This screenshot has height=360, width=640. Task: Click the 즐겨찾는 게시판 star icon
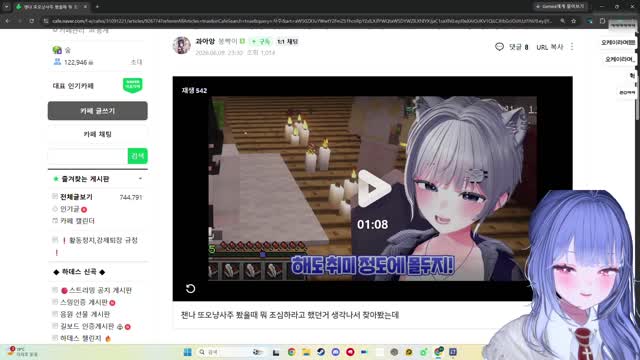[56, 179]
